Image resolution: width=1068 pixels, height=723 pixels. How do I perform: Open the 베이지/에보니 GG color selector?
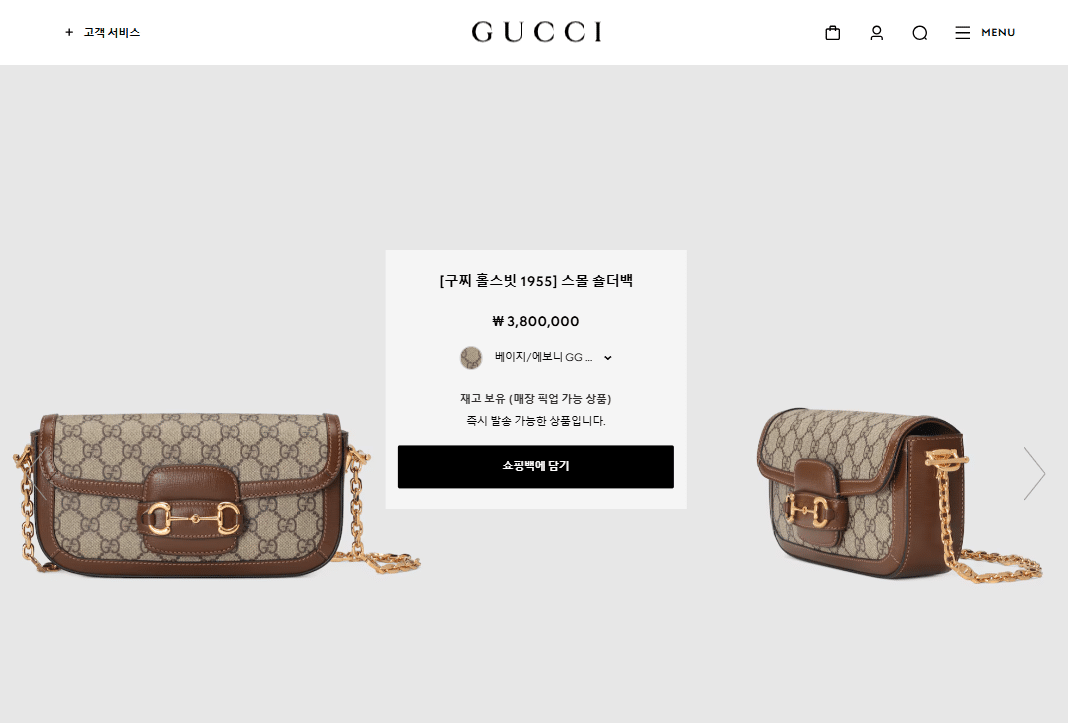(x=536, y=357)
